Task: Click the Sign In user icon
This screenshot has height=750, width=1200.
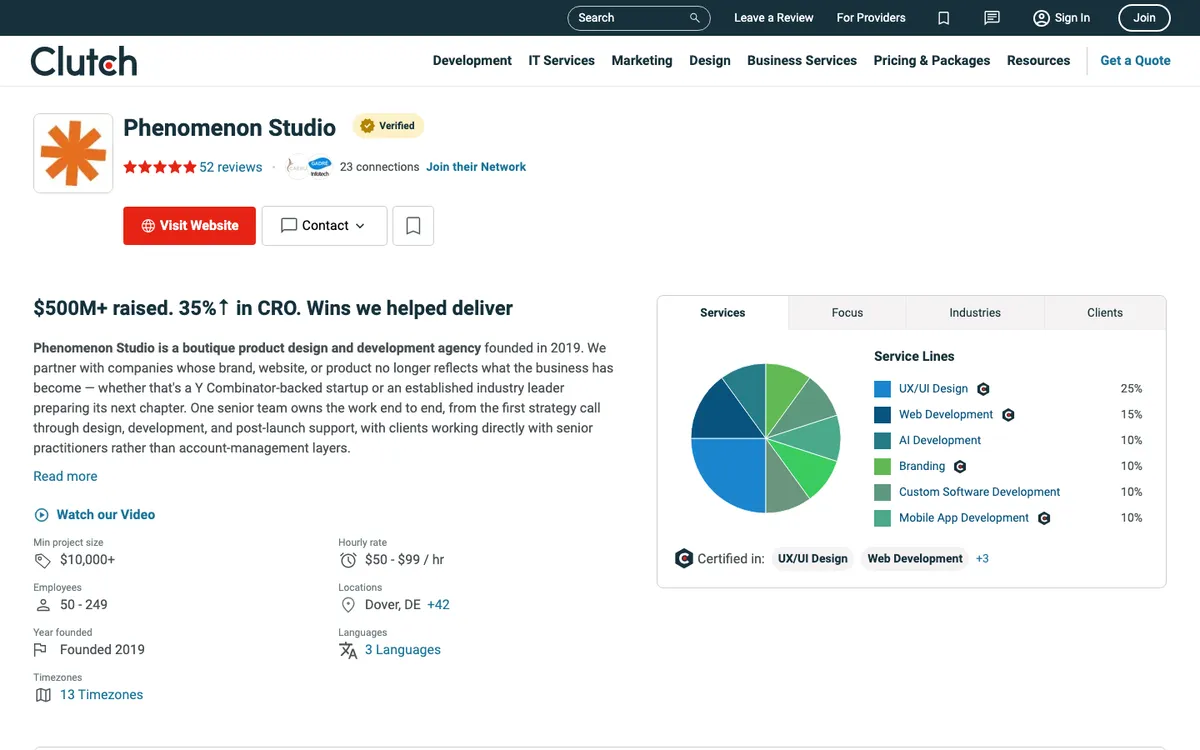Action: coord(1041,18)
